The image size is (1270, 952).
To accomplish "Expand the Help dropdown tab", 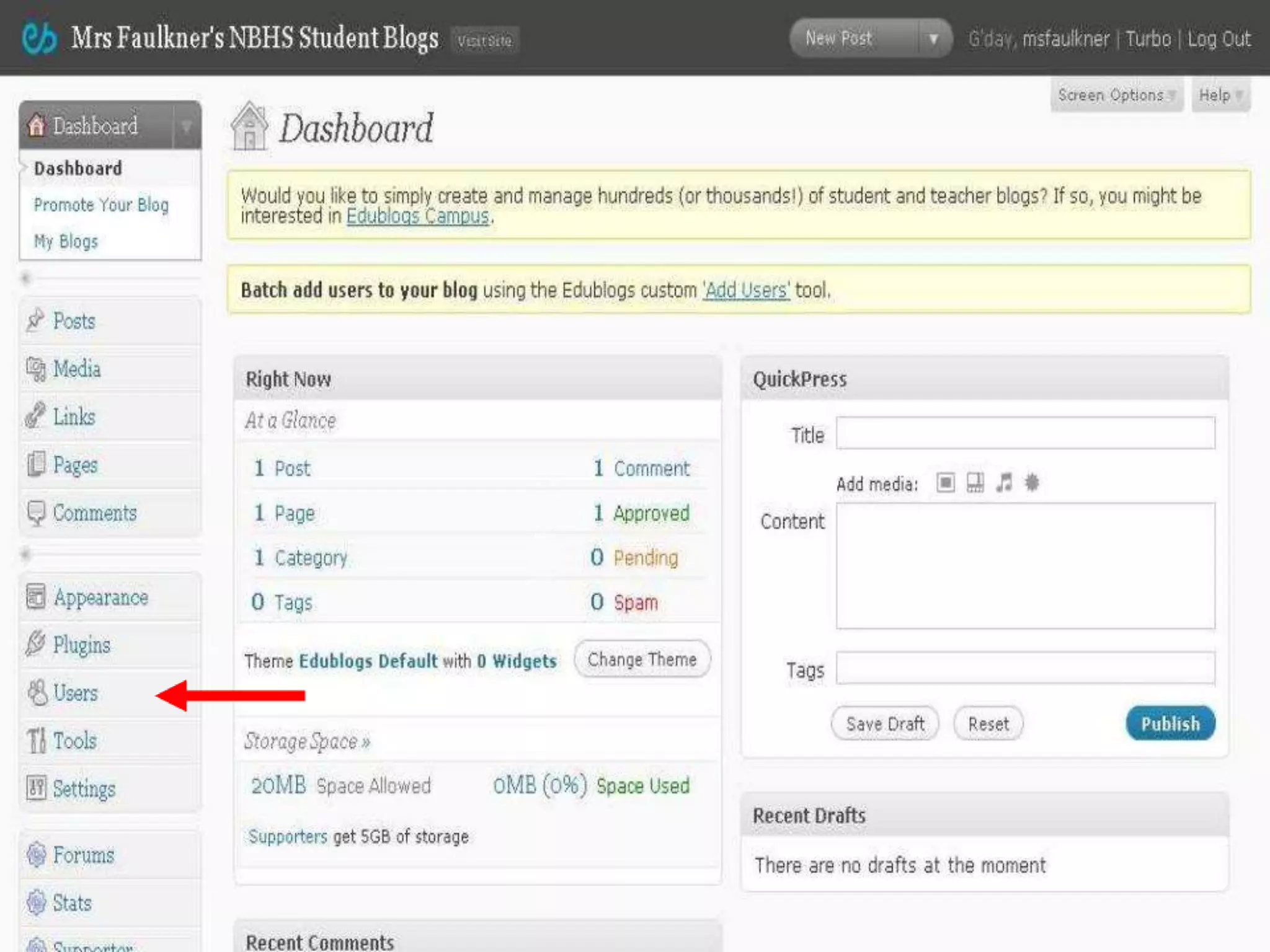I will click(x=1220, y=95).
